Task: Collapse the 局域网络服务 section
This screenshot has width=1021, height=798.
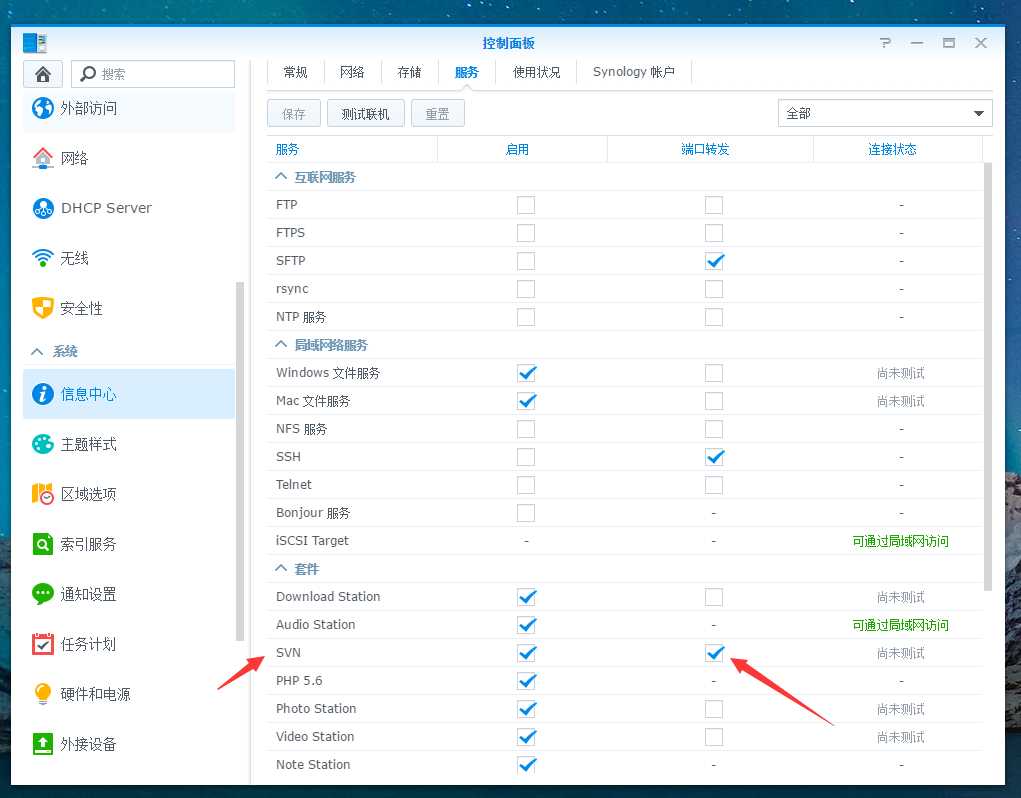Action: [281, 344]
